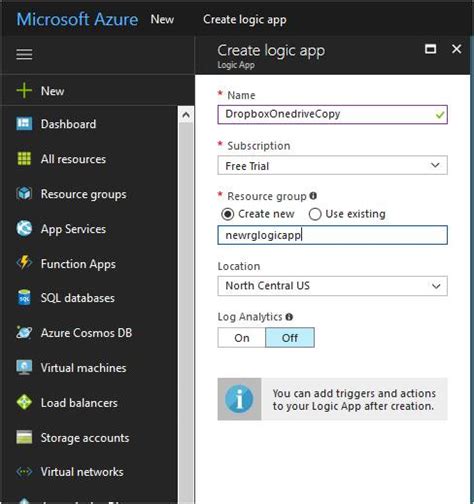
Task: Set Log Analytics to Off
Action: pos(290,338)
